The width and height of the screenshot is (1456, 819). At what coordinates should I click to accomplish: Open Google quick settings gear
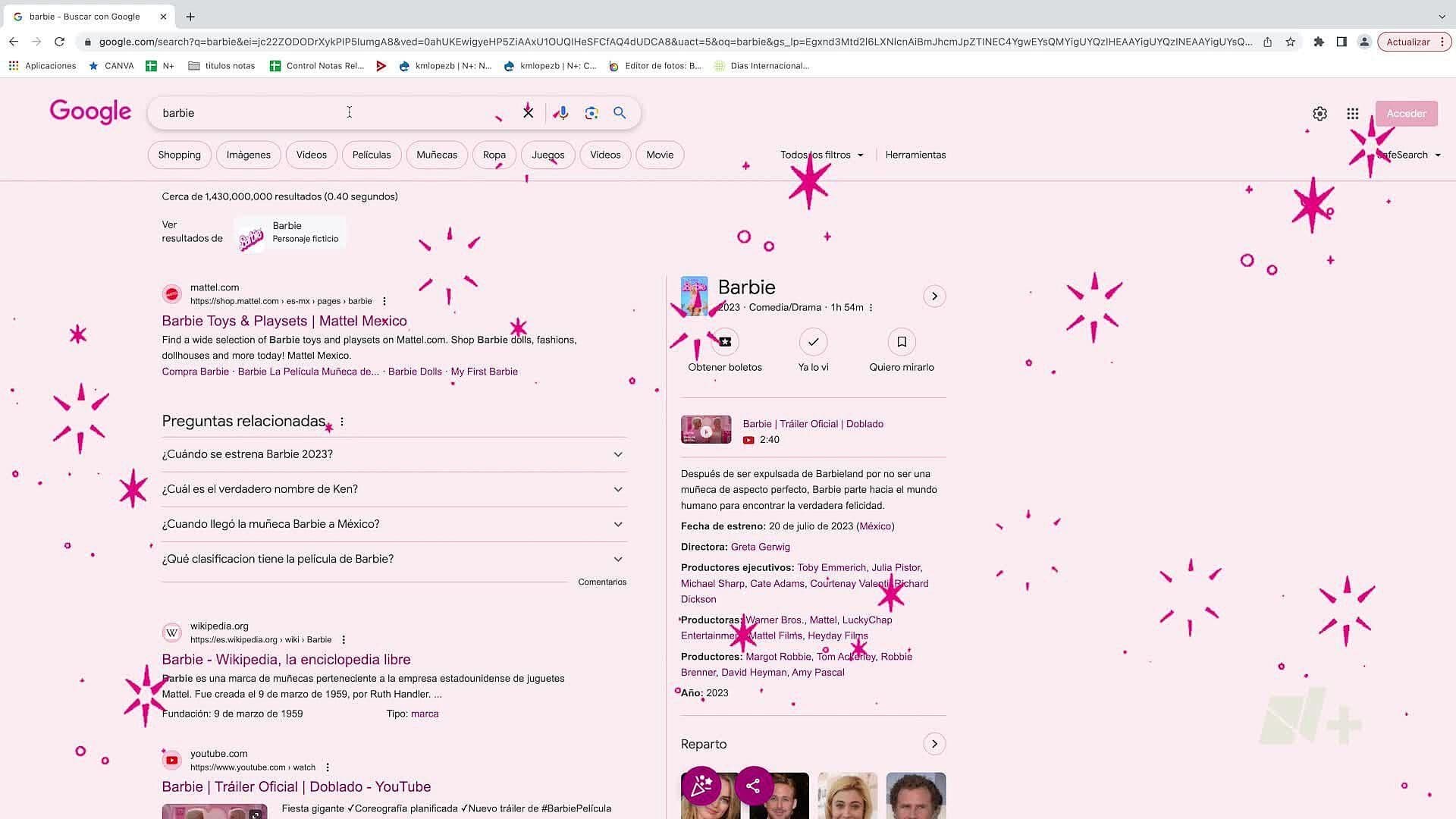(x=1319, y=114)
